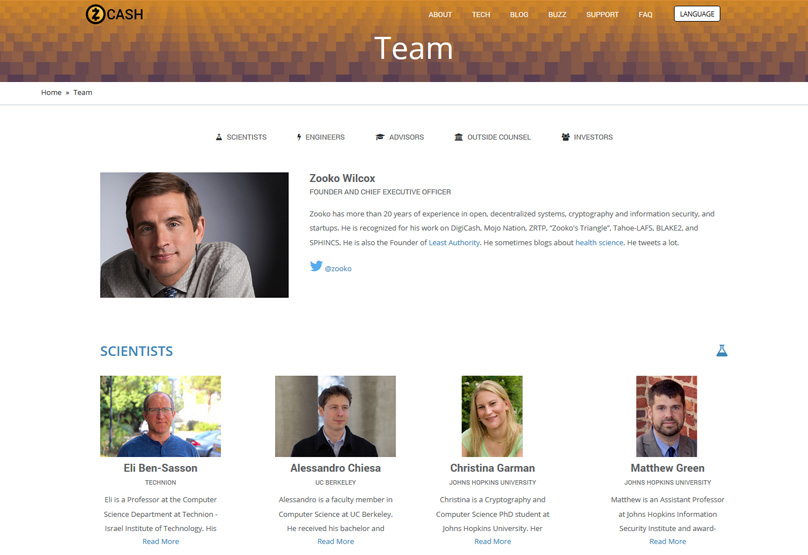Screen dimensions: 808x555
Task: Jump to Outside Counsel section label
Action: (499, 137)
